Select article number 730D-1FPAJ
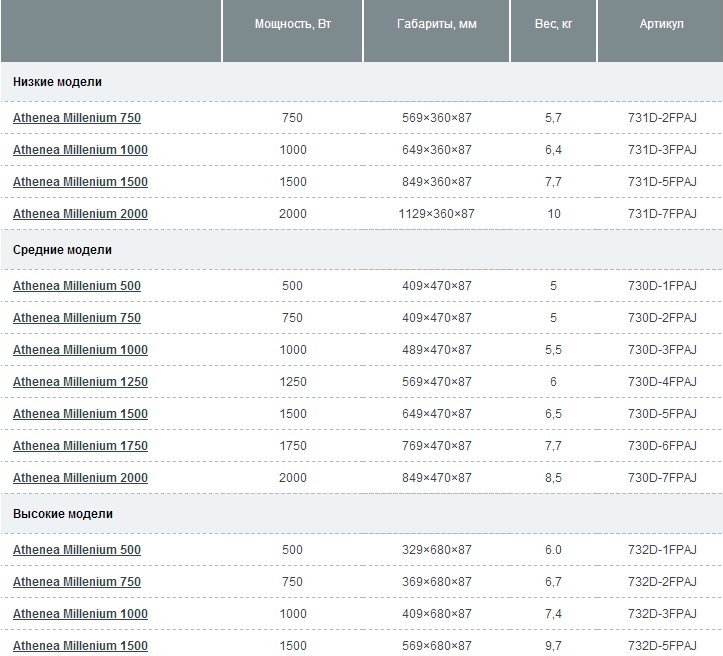Screen dimensions: 723x656 pyautogui.click(x=662, y=286)
